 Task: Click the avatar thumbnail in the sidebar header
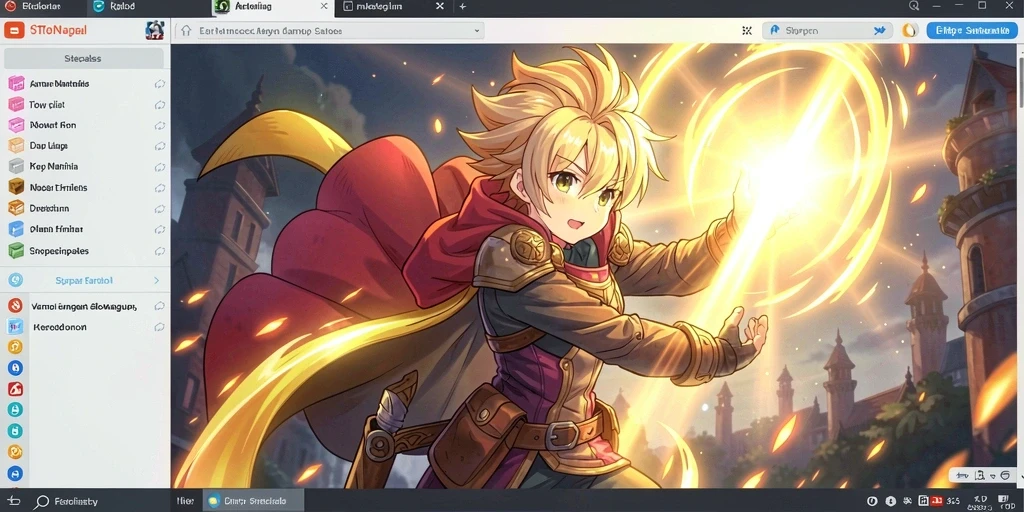point(155,30)
